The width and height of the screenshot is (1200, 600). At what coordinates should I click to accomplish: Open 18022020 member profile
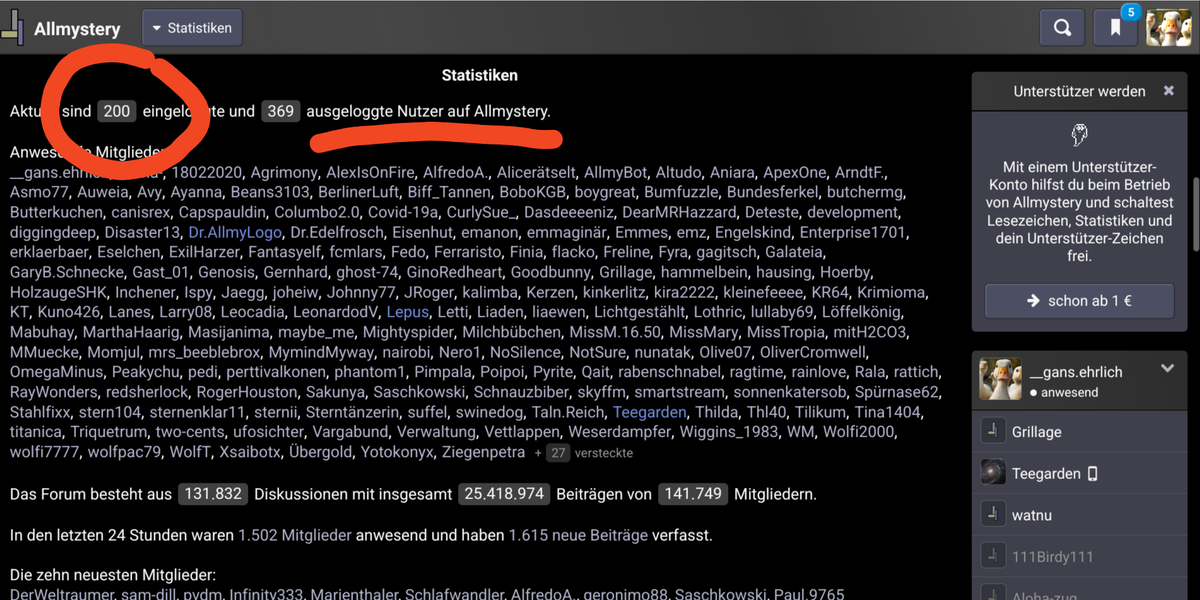pyautogui.click(x=206, y=172)
